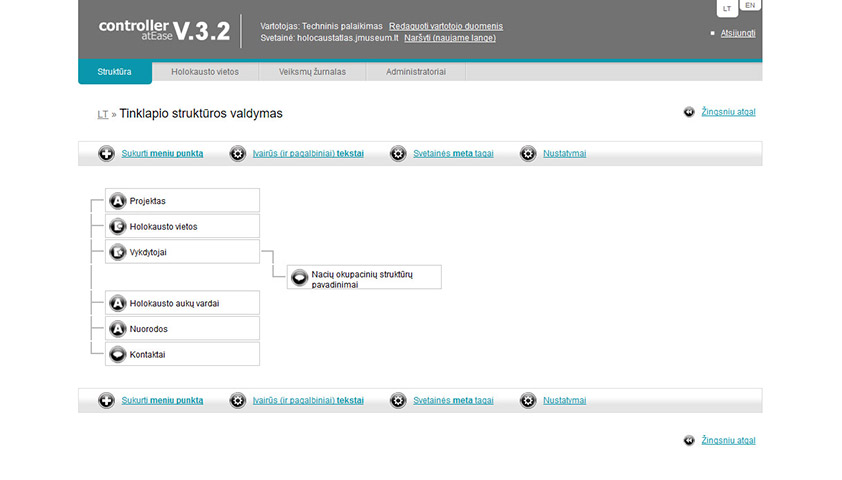The image size is (842, 480).
Task: Click the LT breadcrumb link
Action: [x=103, y=114]
